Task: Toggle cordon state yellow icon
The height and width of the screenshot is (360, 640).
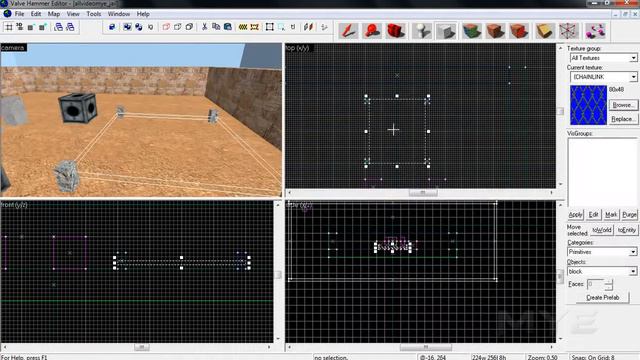Action: 243,27
